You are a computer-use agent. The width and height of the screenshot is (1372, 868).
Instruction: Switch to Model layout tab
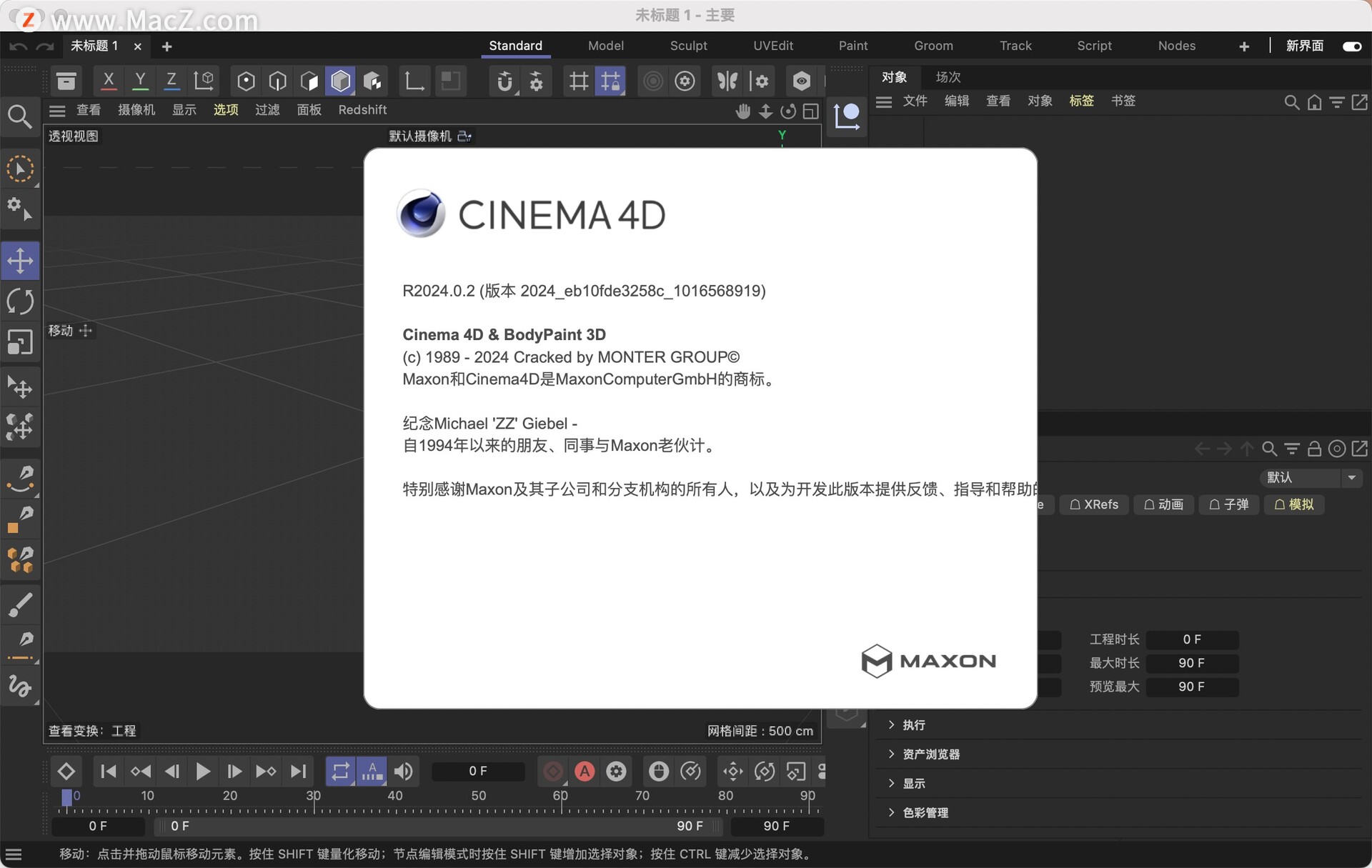point(606,46)
